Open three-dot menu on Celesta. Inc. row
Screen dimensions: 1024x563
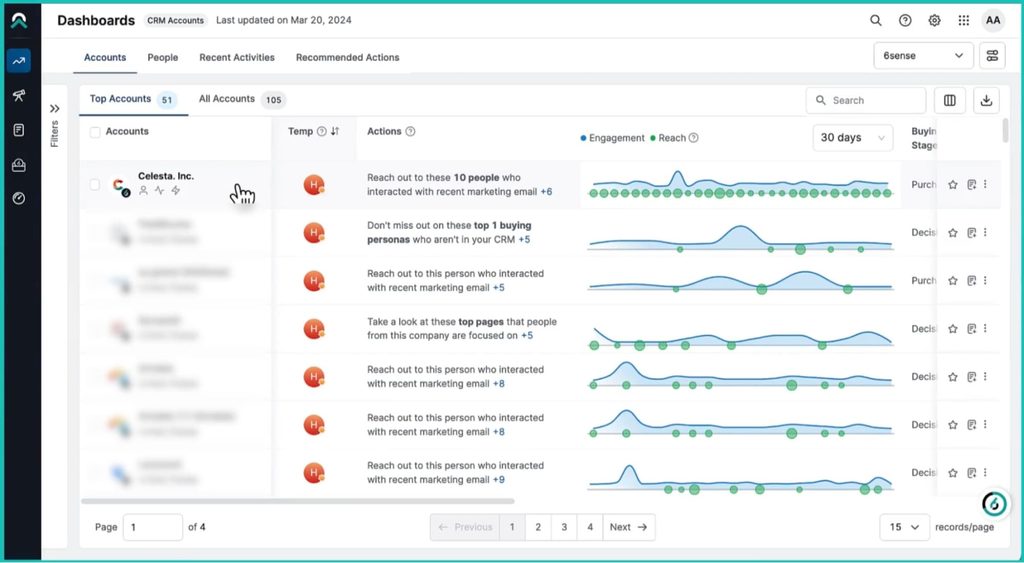(985, 185)
